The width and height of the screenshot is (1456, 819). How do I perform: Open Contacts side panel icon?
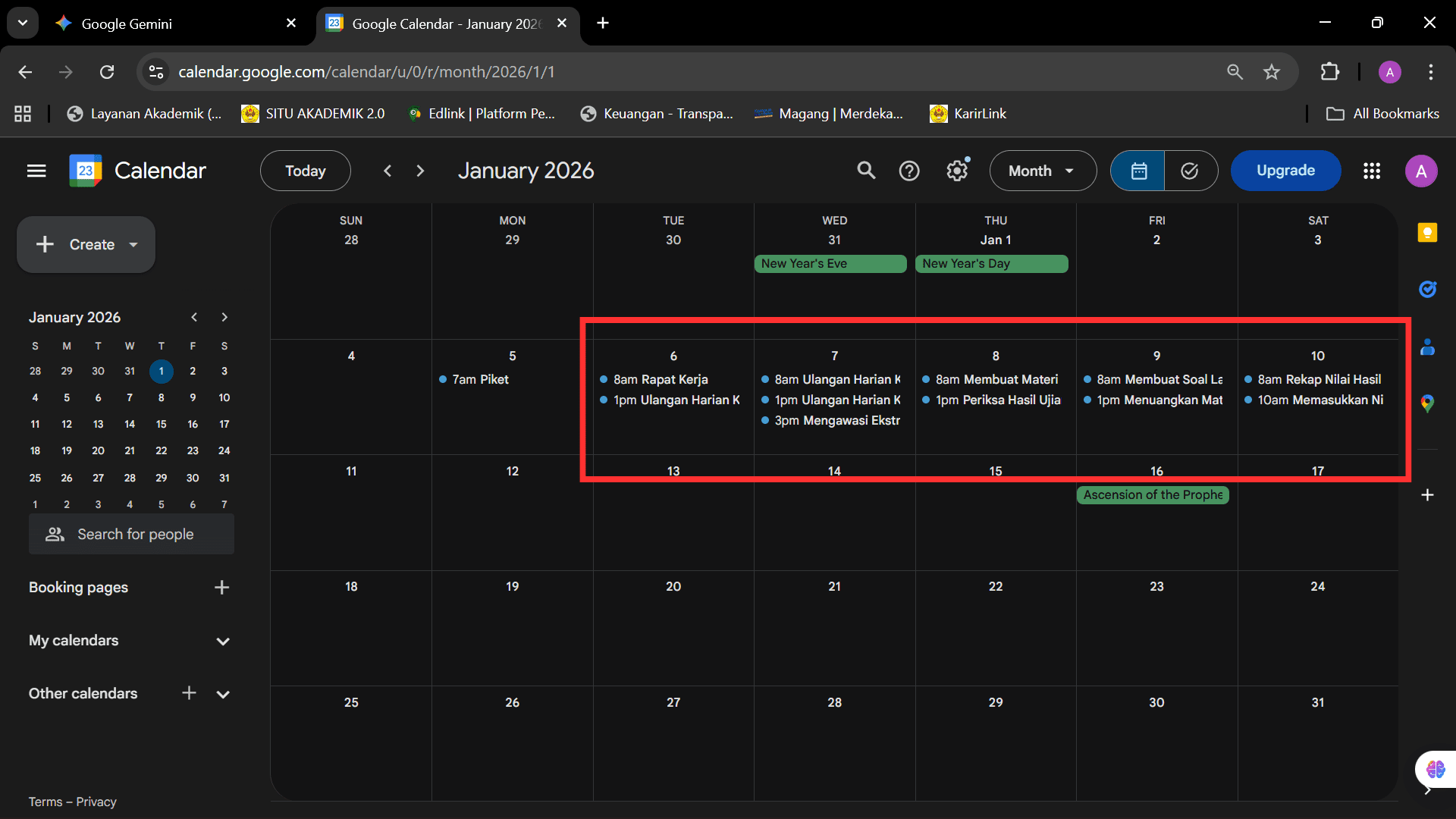pyautogui.click(x=1427, y=347)
